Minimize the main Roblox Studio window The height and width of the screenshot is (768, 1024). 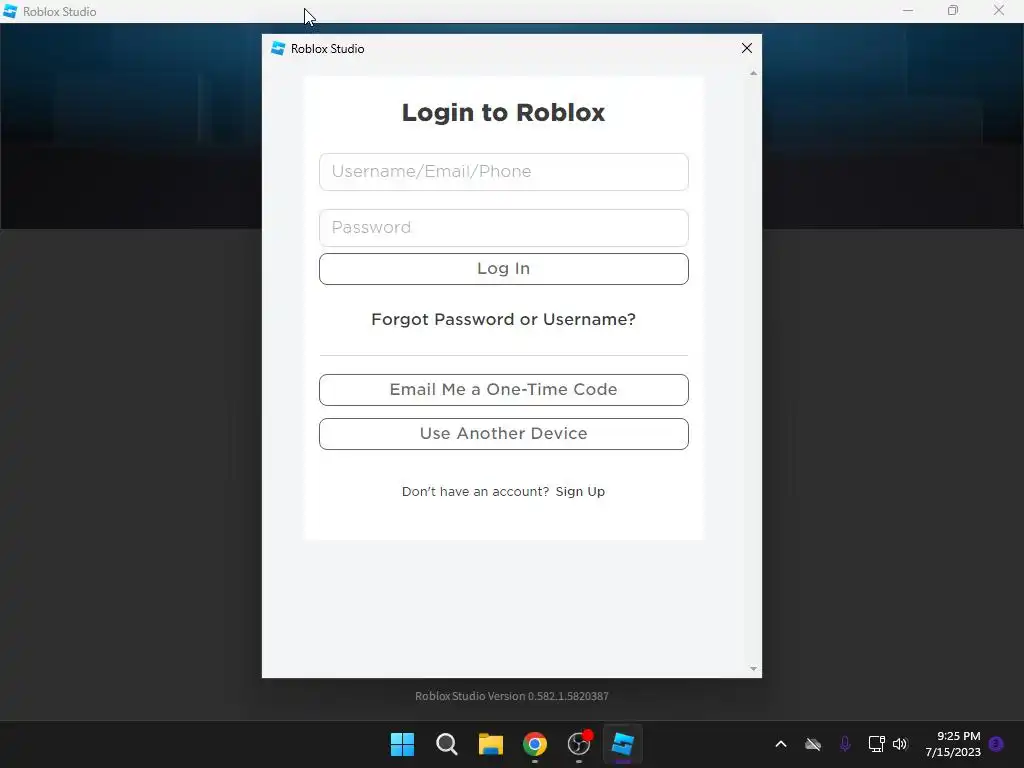click(x=908, y=11)
